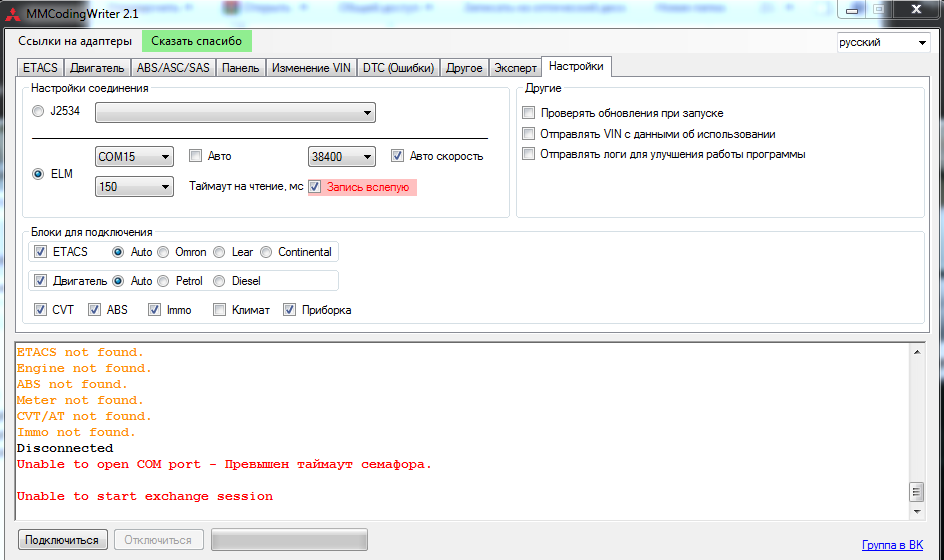Open the Эксперт tab
Viewport: 944px width, 560px height.
point(515,68)
